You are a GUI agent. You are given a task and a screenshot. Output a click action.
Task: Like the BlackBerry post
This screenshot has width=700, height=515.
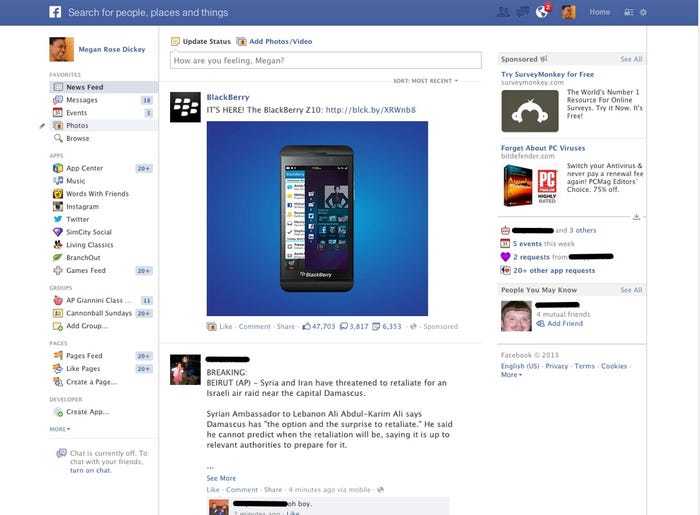226,327
